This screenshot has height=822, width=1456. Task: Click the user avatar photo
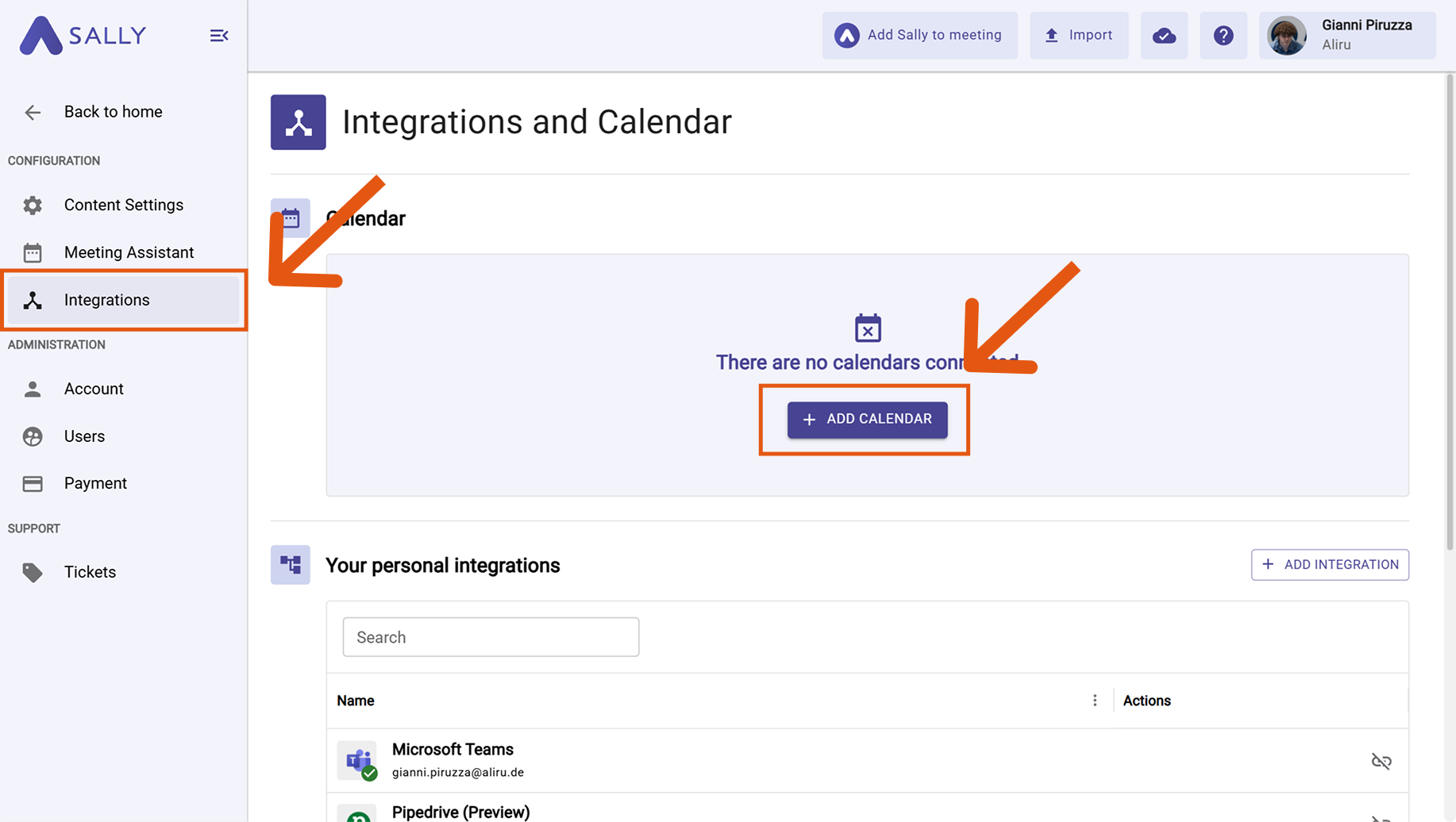(x=1287, y=36)
